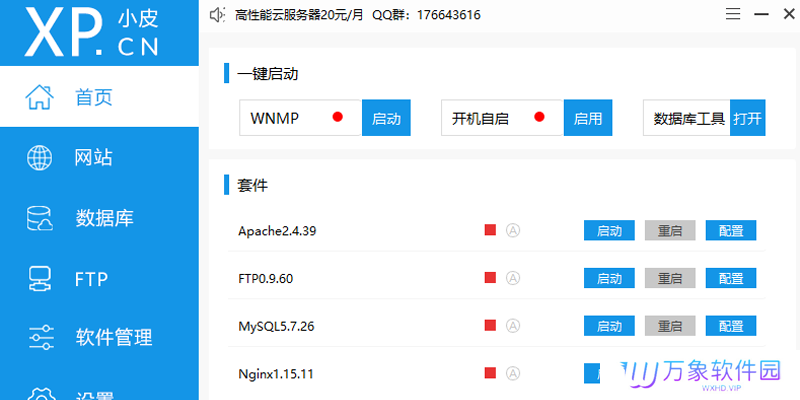
Task: Close the application window
Action: (x=789, y=14)
